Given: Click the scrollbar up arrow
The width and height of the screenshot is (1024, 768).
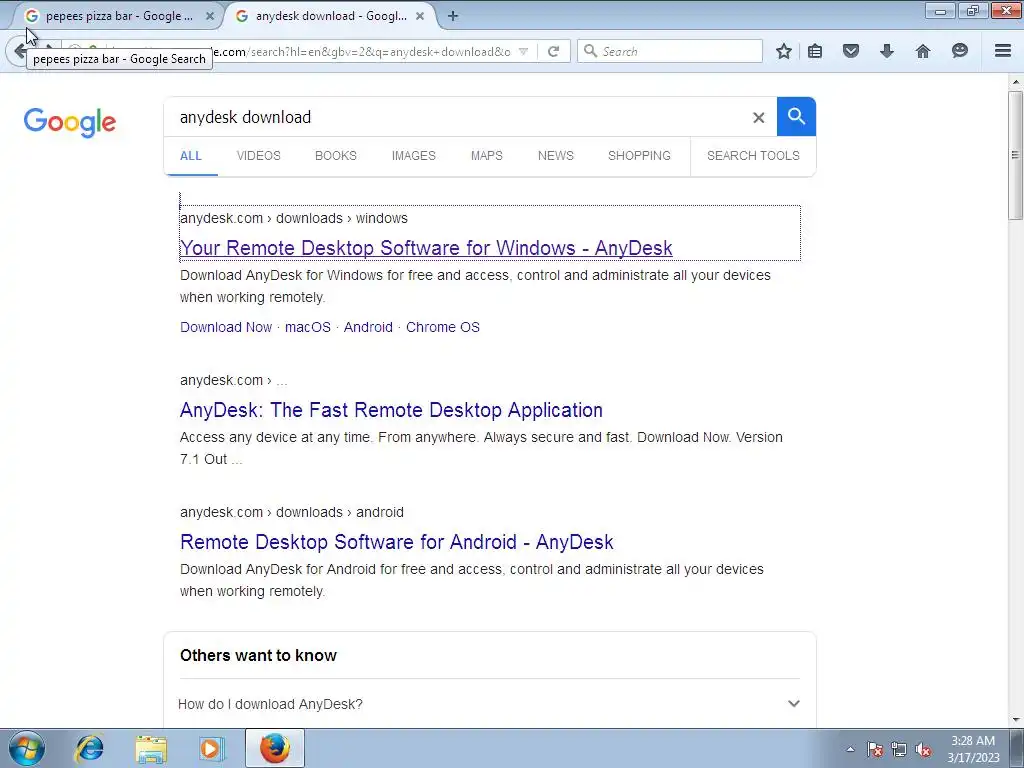Looking at the screenshot, I should [1015, 82].
